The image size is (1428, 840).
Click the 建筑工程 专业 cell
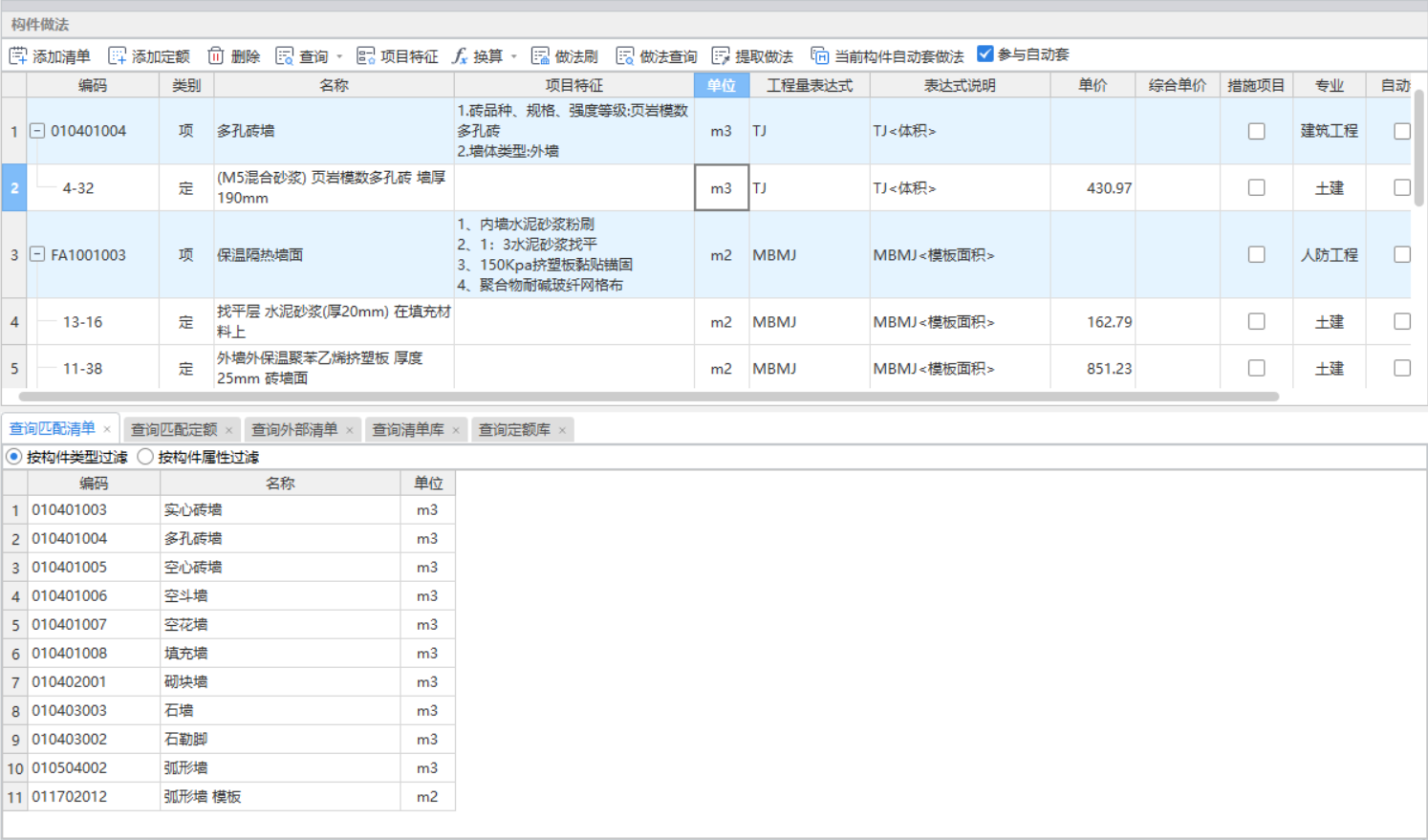(x=1330, y=131)
